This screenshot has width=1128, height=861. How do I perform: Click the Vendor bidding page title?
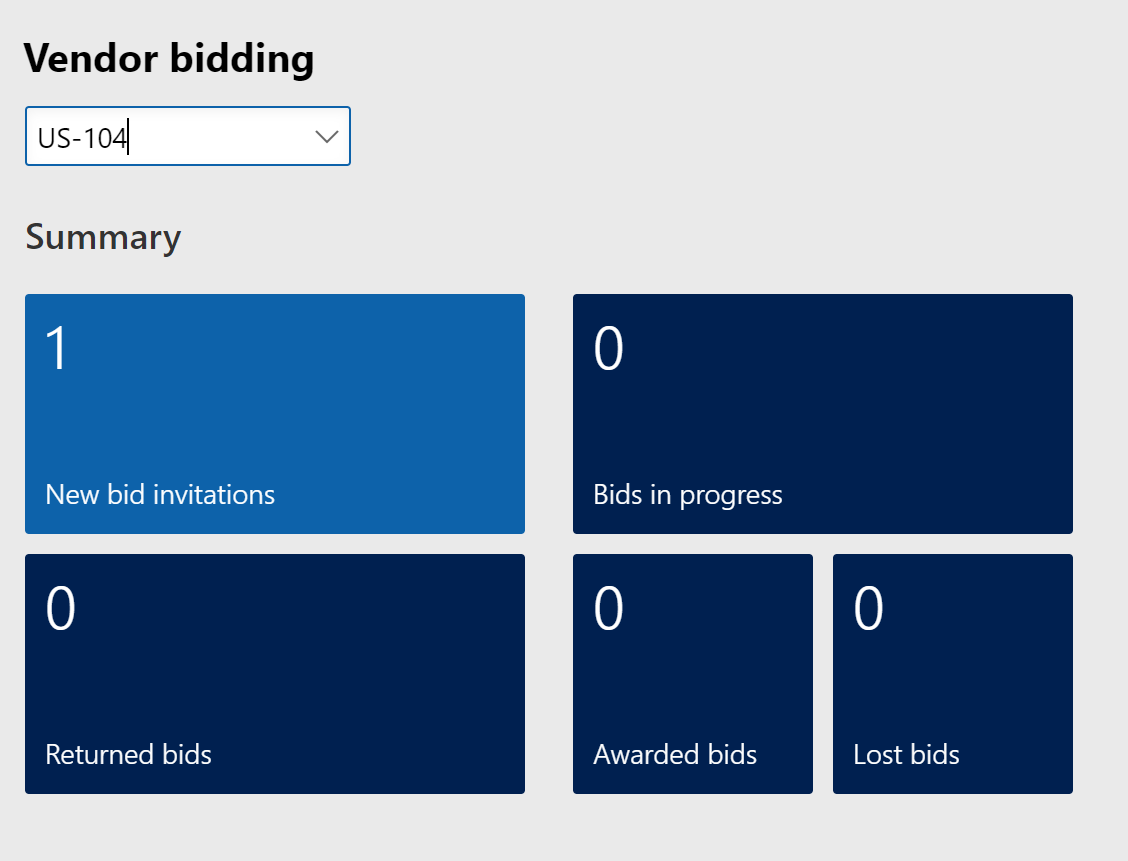pos(169,59)
